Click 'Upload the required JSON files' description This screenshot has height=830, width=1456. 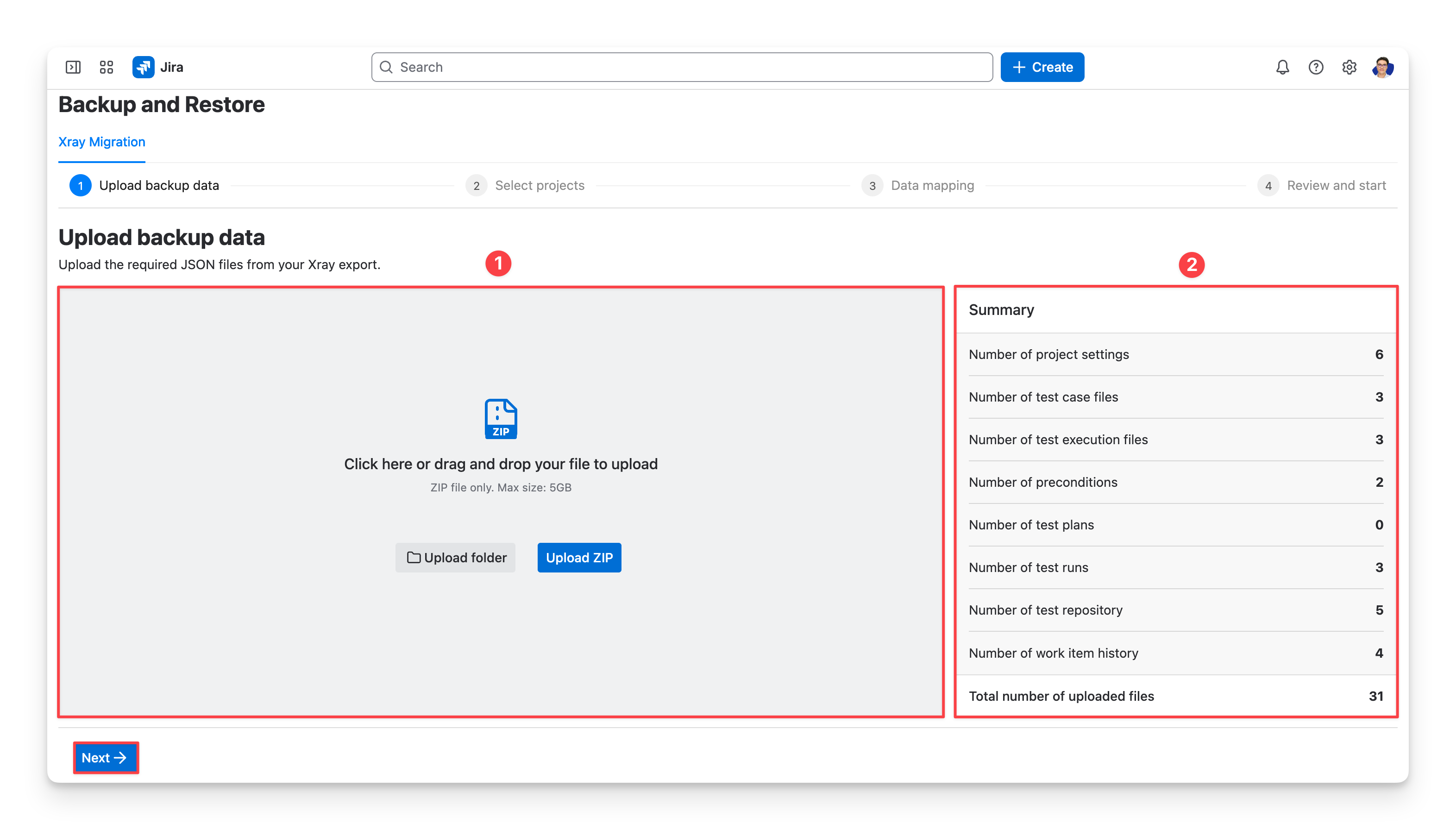(x=220, y=264)
